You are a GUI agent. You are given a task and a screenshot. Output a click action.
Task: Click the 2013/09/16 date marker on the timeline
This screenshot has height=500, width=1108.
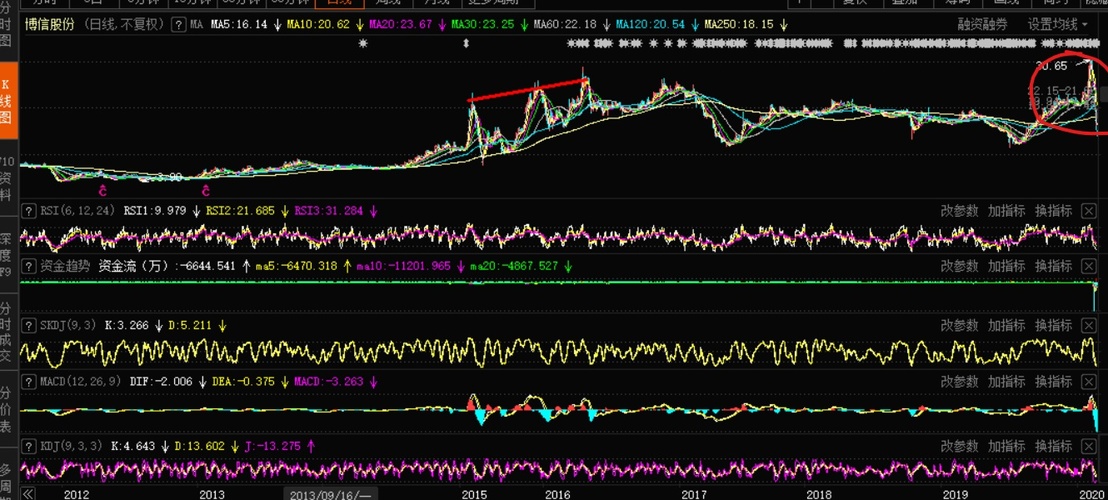pyautogui.click(x=329, y=494)
